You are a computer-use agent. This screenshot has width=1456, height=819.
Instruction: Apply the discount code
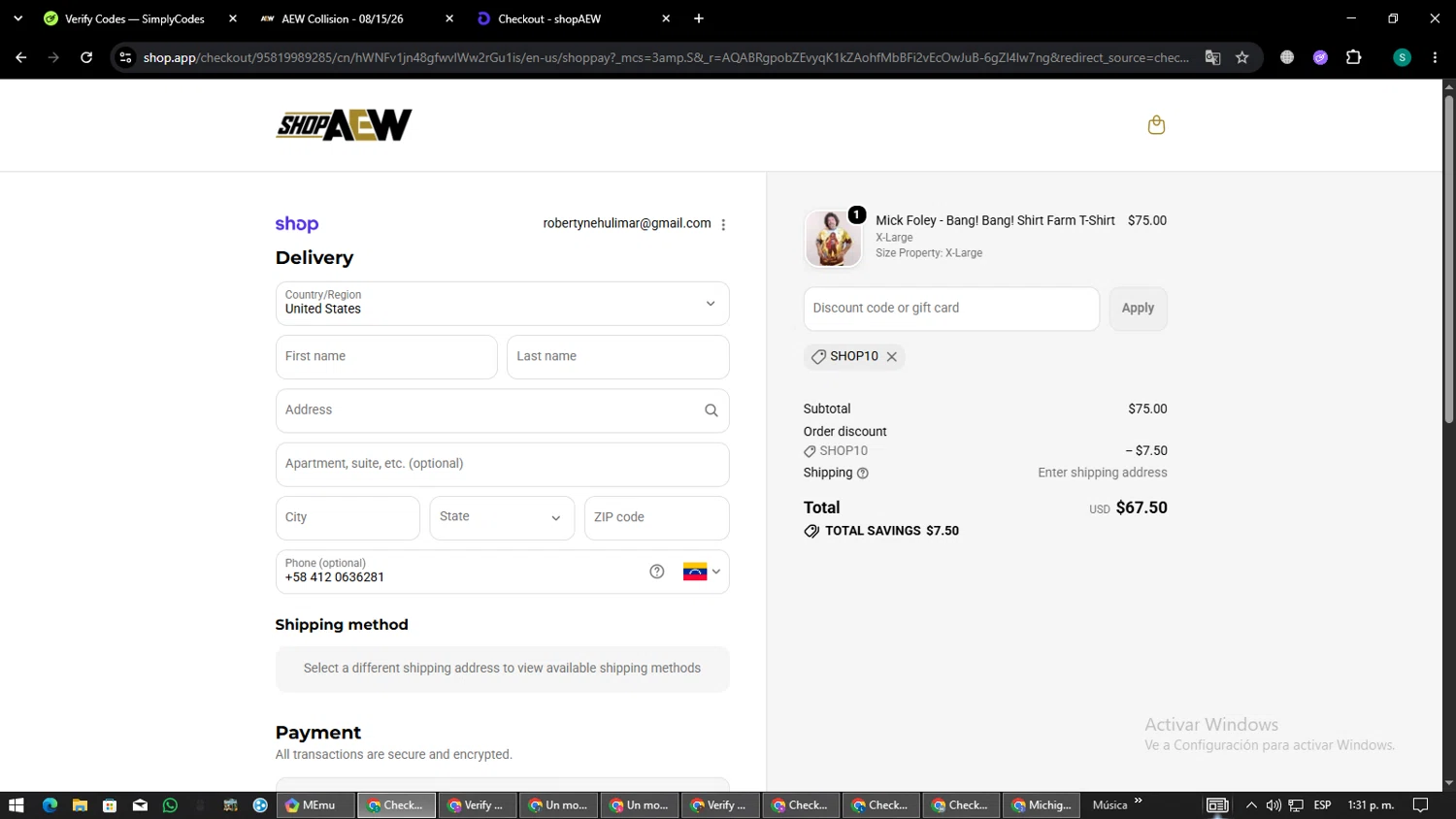tap(1138, 309)
